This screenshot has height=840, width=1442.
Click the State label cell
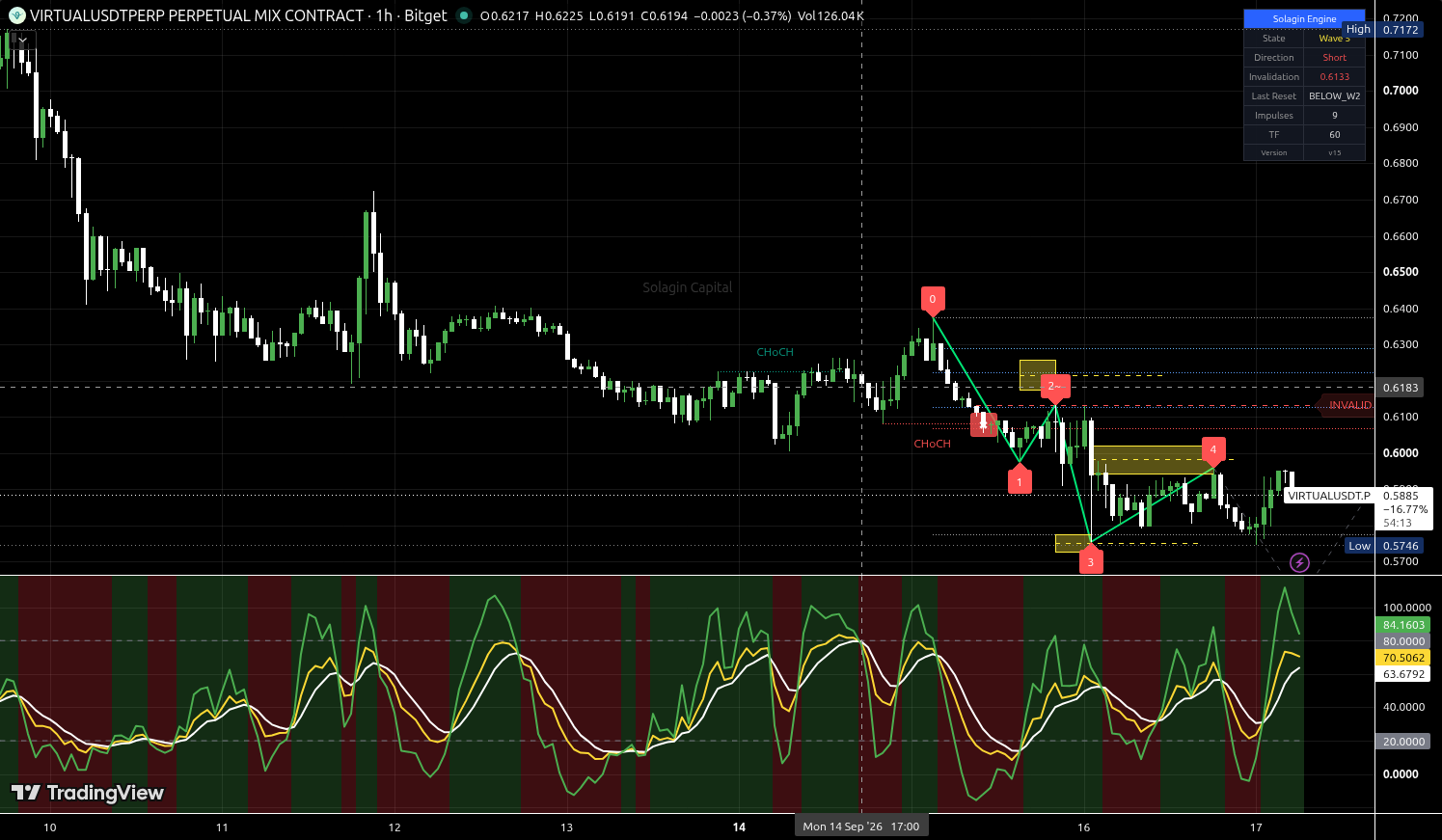point(1274,39)
